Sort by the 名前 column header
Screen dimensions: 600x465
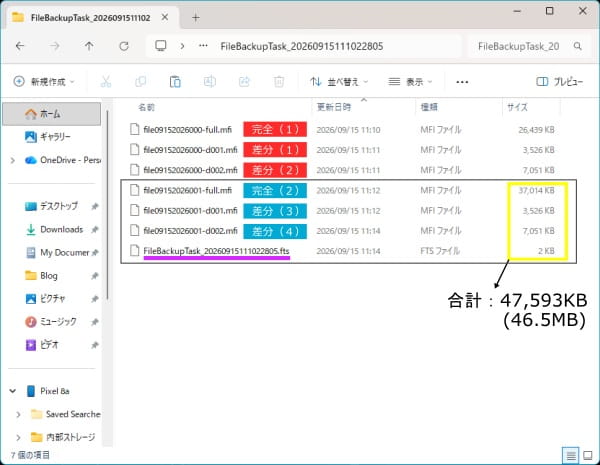tap(147, 108)
